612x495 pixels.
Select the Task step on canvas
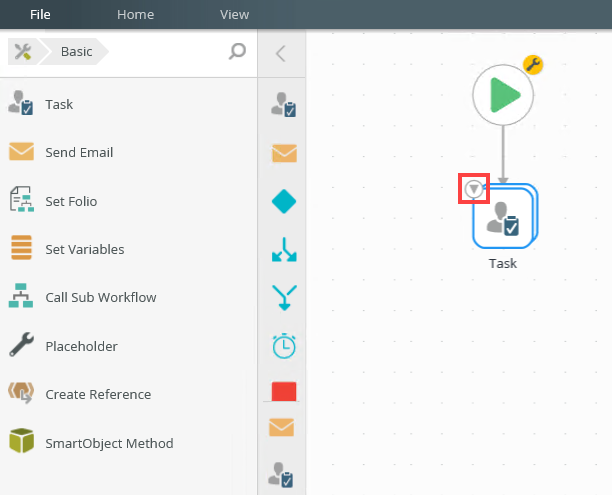505,216
